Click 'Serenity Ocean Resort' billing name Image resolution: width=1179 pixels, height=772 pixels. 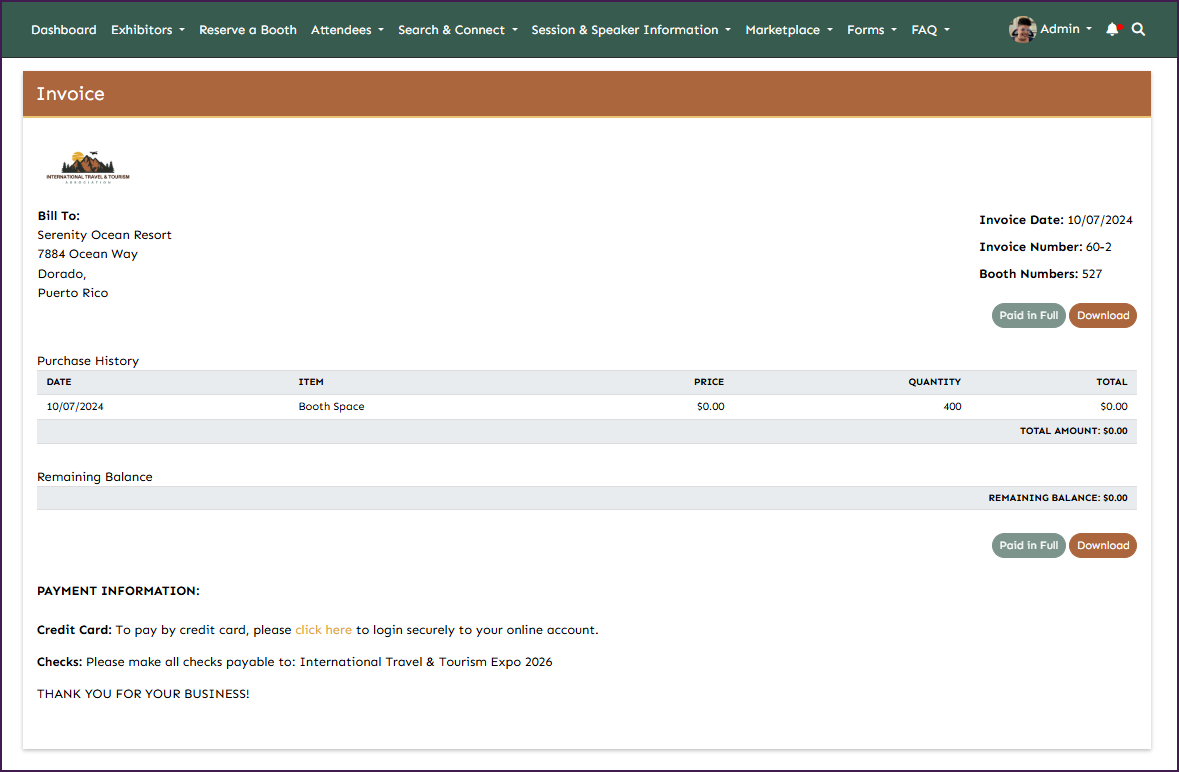[x=105, y=235]
